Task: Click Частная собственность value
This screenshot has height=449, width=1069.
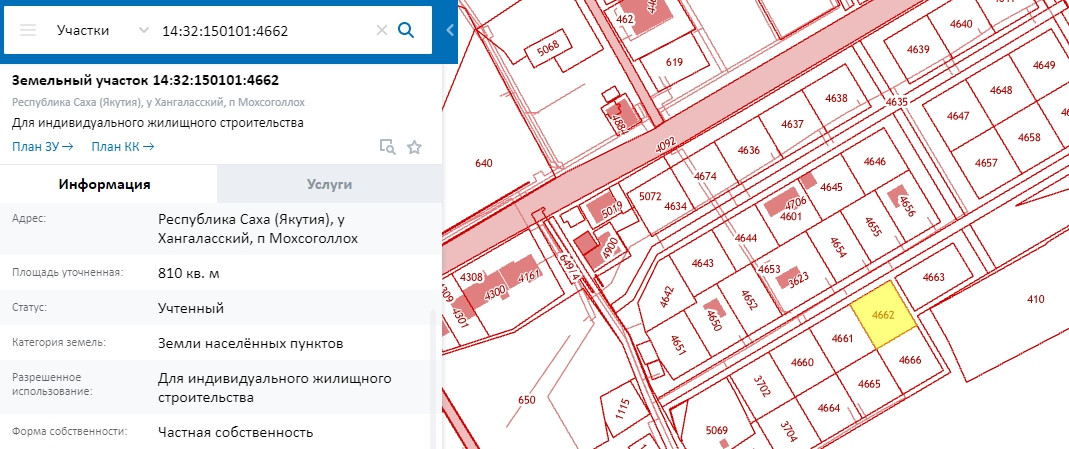Action: (235, 432)
